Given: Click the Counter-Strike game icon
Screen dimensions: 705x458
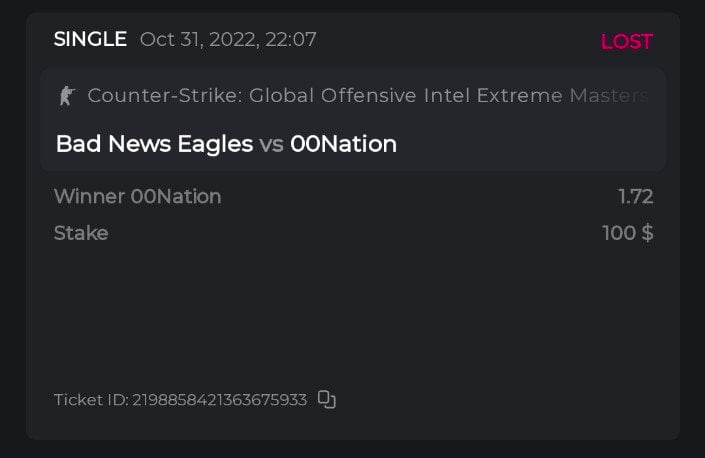Looking at the screenshot, I should click(x=67, y=96).
